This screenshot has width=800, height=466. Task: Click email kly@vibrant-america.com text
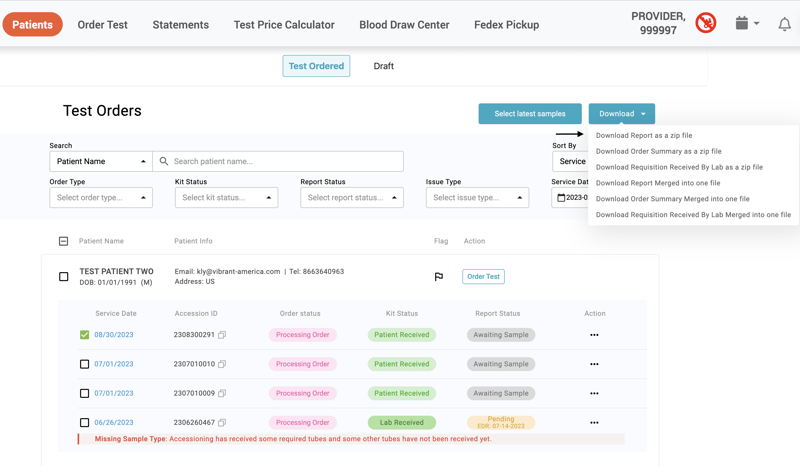(228, 272)
